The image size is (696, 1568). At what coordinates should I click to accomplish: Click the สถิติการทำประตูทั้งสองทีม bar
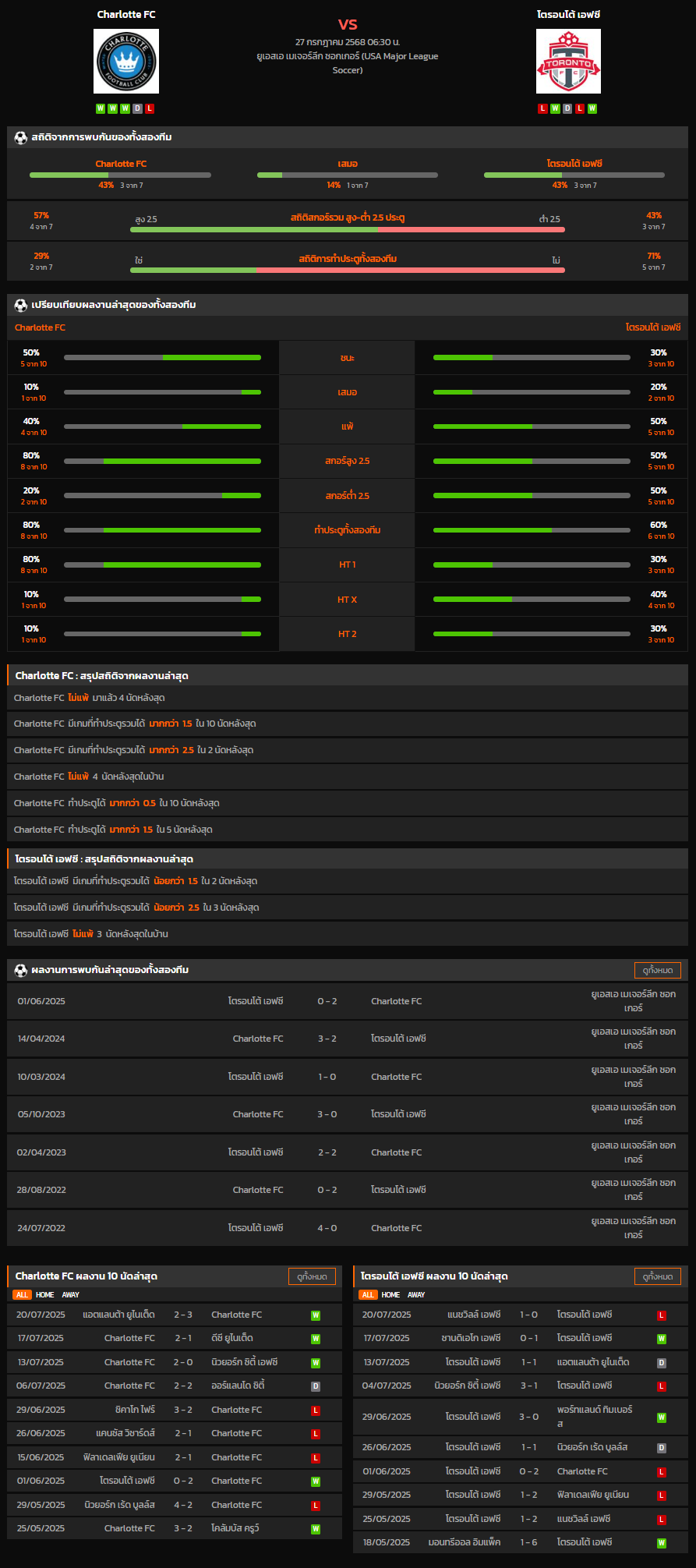348,270
